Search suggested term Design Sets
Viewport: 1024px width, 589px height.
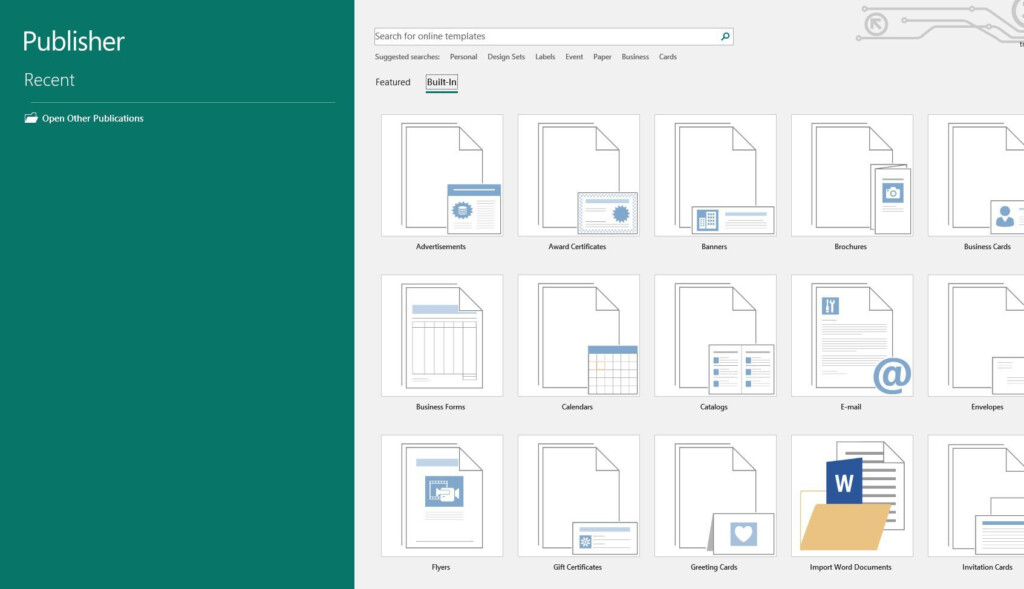click(506, 57)
